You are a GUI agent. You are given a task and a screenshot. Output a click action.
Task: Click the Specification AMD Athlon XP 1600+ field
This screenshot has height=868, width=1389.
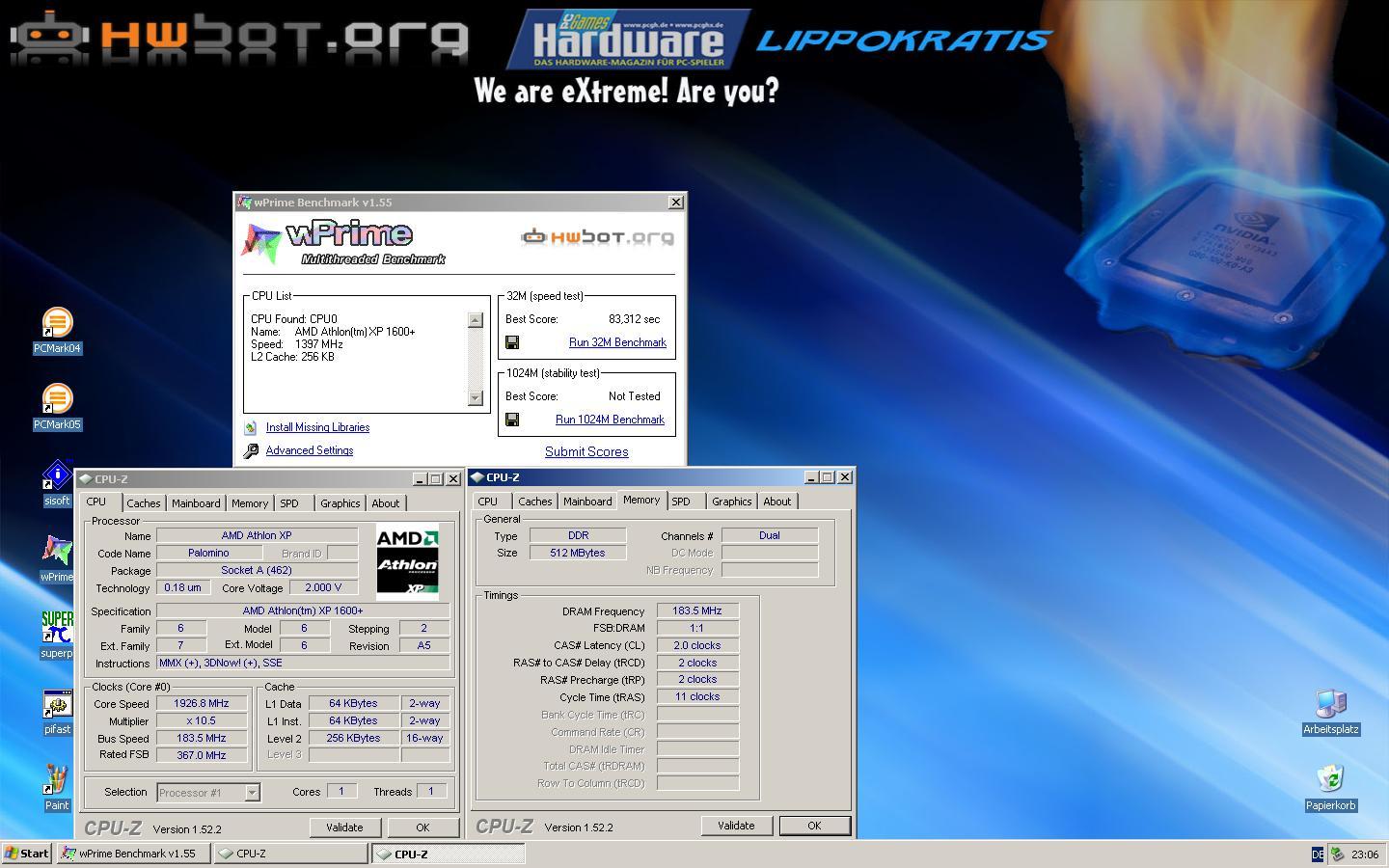303,610
